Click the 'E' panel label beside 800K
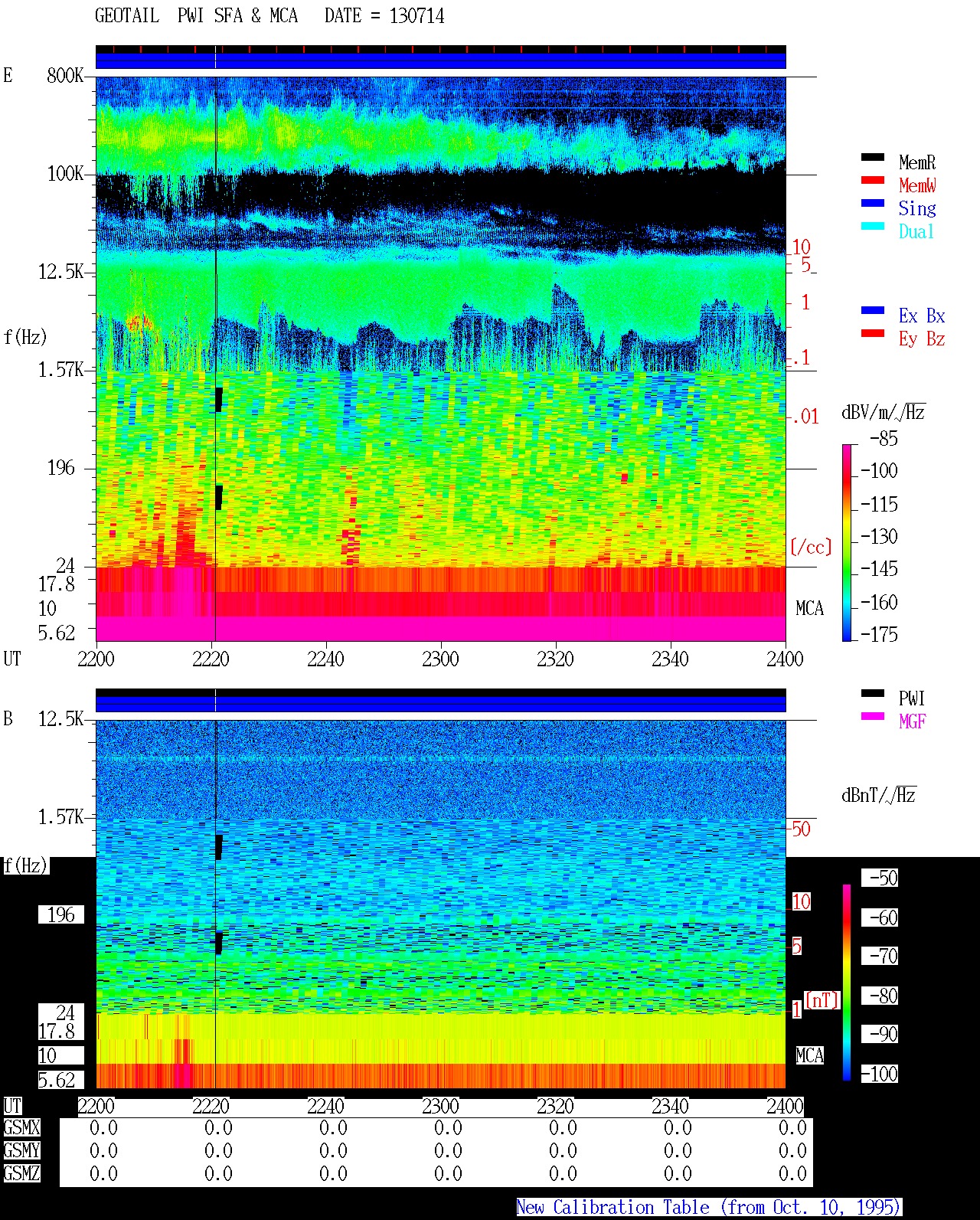Viewport: 980px width, 1220px height. point(8,76)
